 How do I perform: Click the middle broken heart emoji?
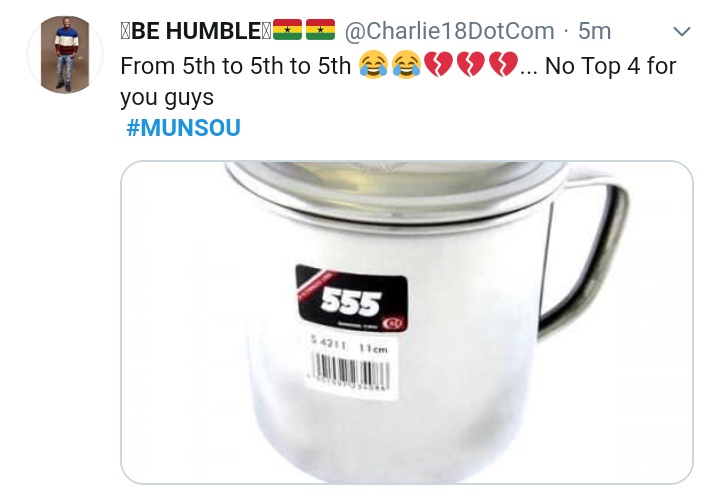(x=471, y=65)
